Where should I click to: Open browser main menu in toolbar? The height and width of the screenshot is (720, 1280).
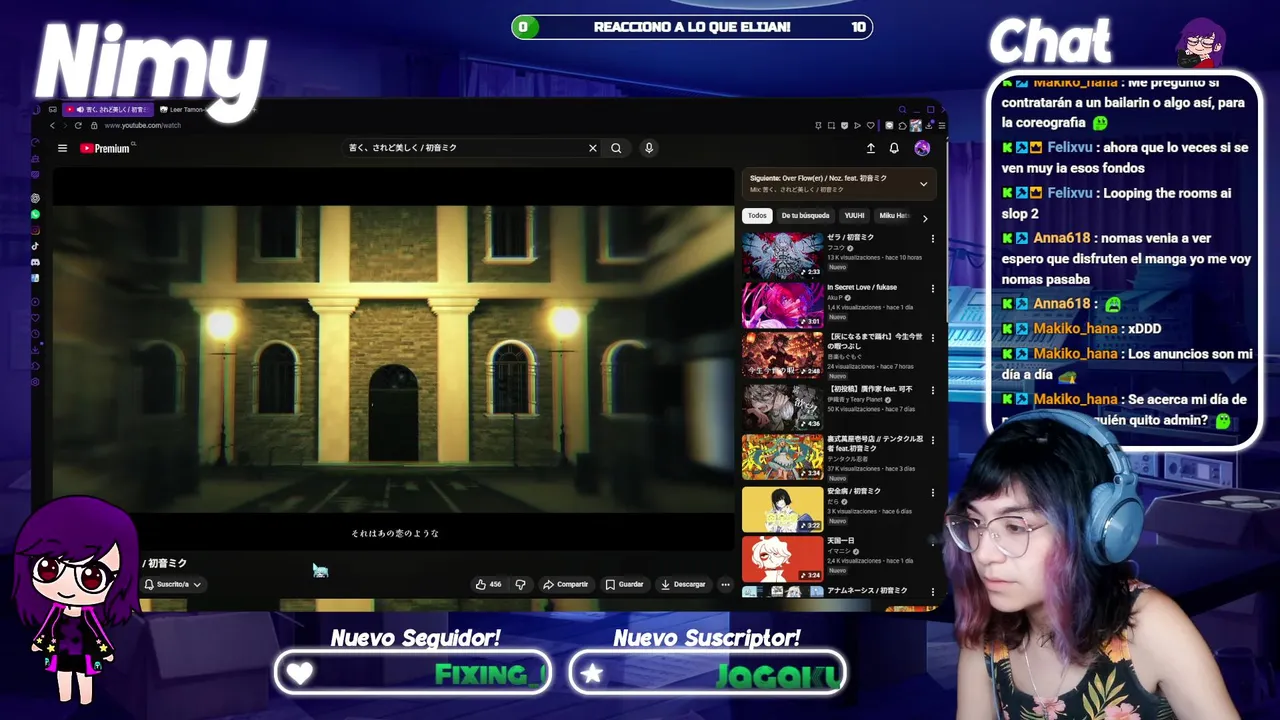tap(941, 126)
